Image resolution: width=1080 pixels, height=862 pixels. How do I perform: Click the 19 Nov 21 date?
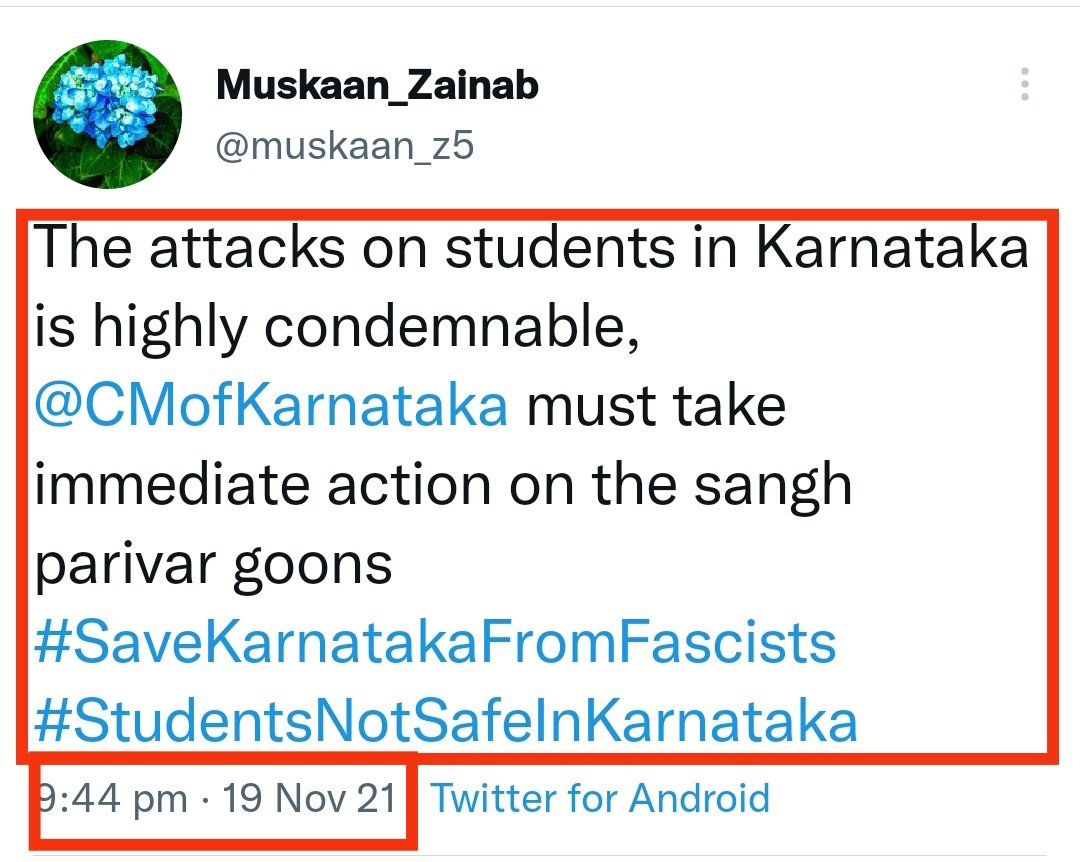coord(308,799)
